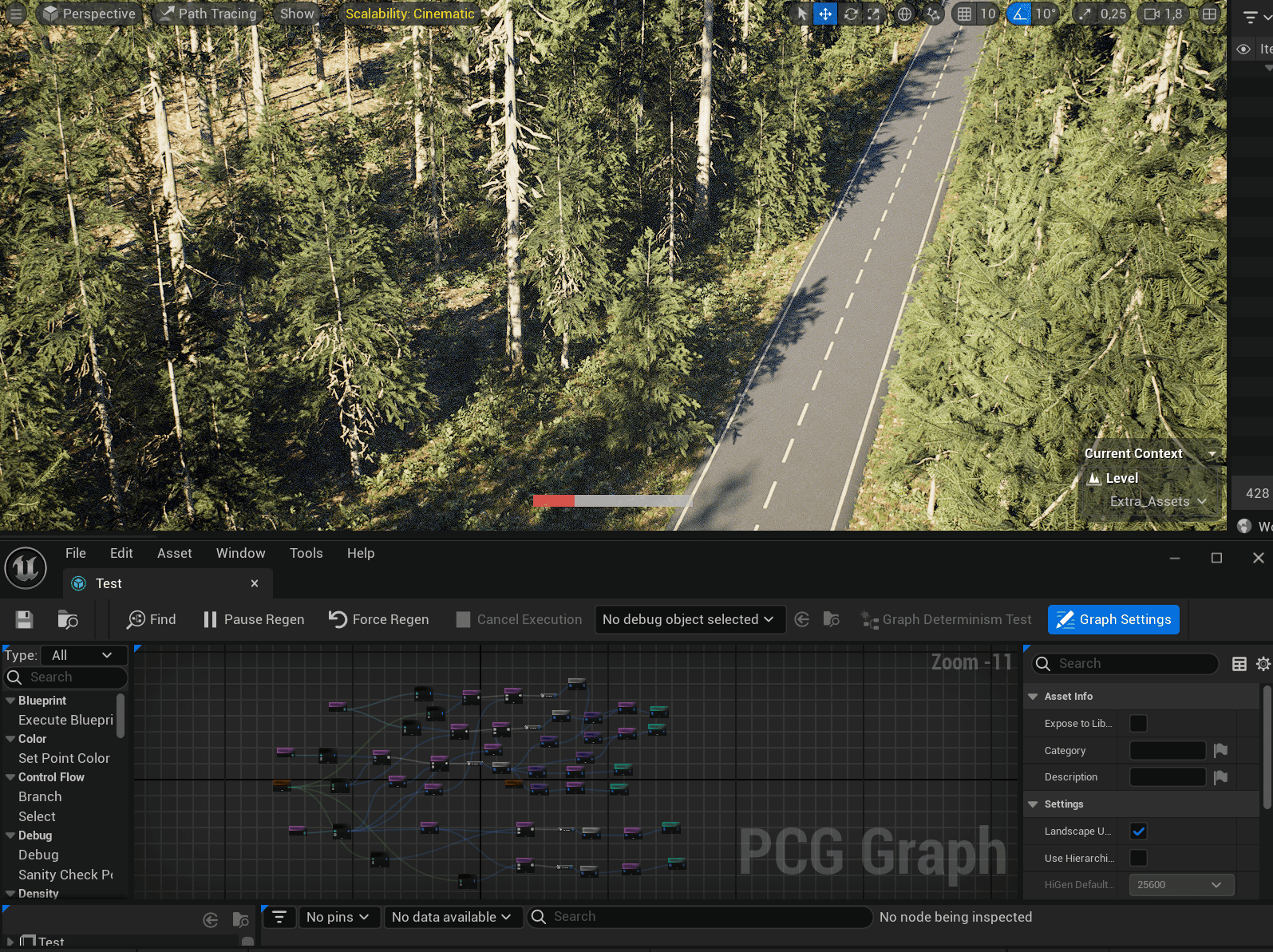The image size is (1273, 952).
Task: Open the viewport hamburger menu
Action: [x=16, y=14]
